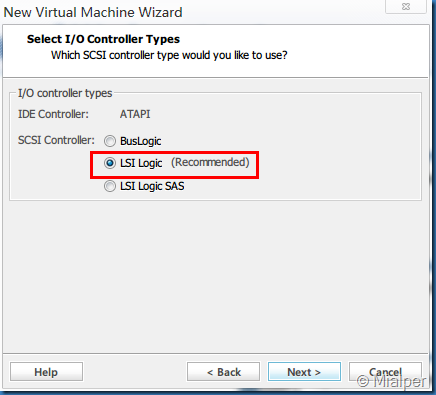Click the 'New Virtual Machine Wizard' title
The height and width of the screenshot is (395, 436).
pos(93,12)
